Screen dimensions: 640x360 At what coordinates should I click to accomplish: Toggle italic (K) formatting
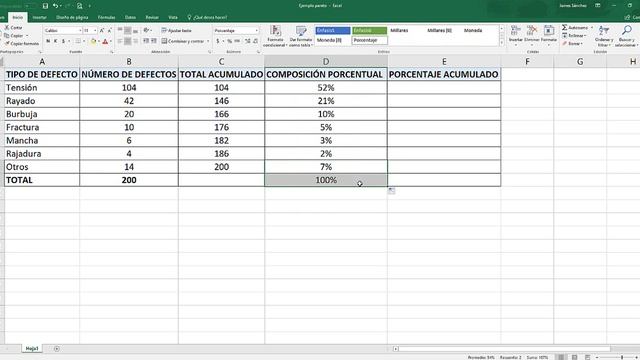pyautogui.click(x=56, y=41)
